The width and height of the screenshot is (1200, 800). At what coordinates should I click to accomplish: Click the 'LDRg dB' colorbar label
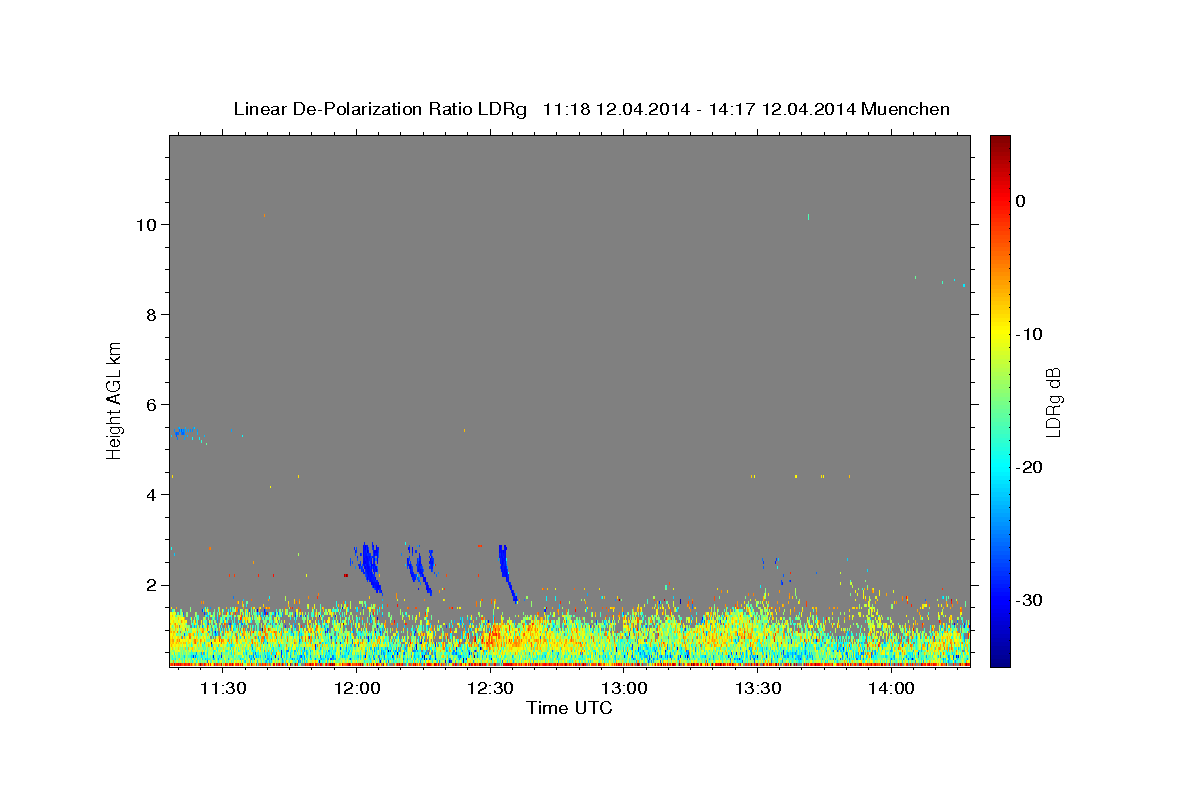1052,401
